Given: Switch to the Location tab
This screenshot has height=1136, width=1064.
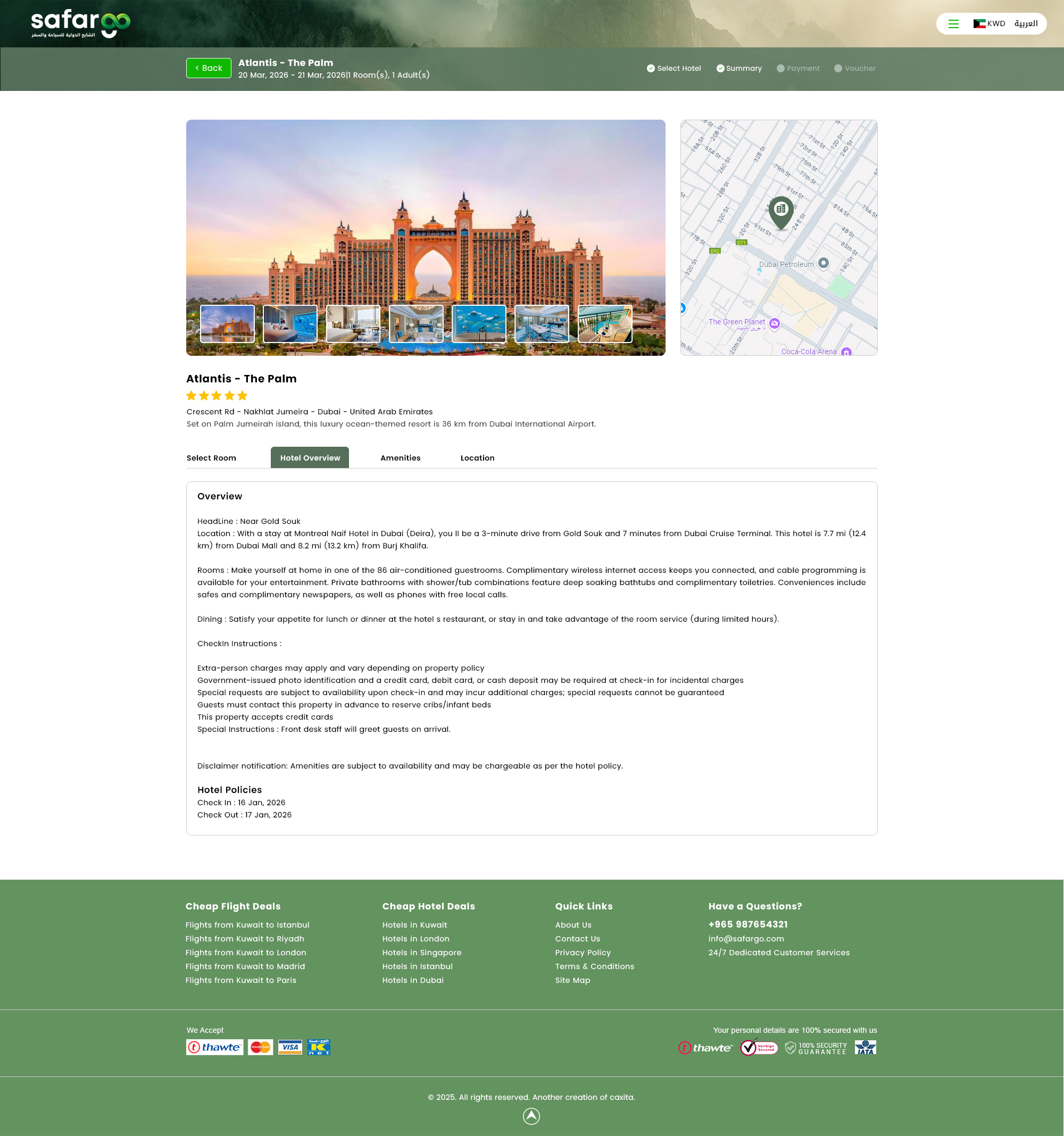Looking at the screenshot, I should [477, 458].
